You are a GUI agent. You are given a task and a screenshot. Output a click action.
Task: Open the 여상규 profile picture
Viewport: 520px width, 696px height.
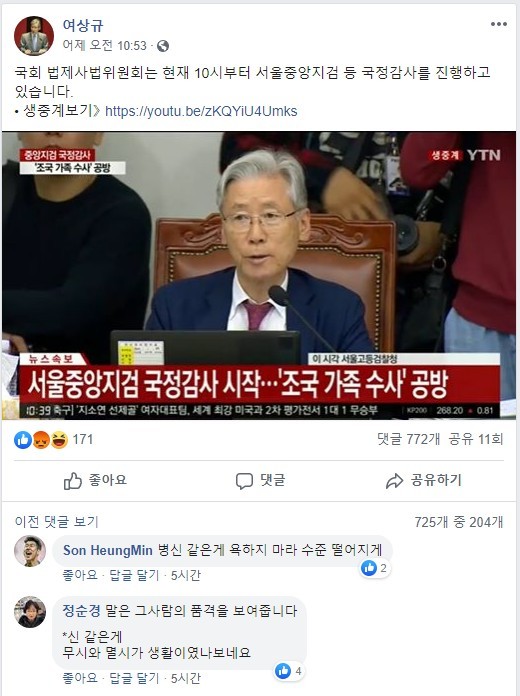point(34,36)
